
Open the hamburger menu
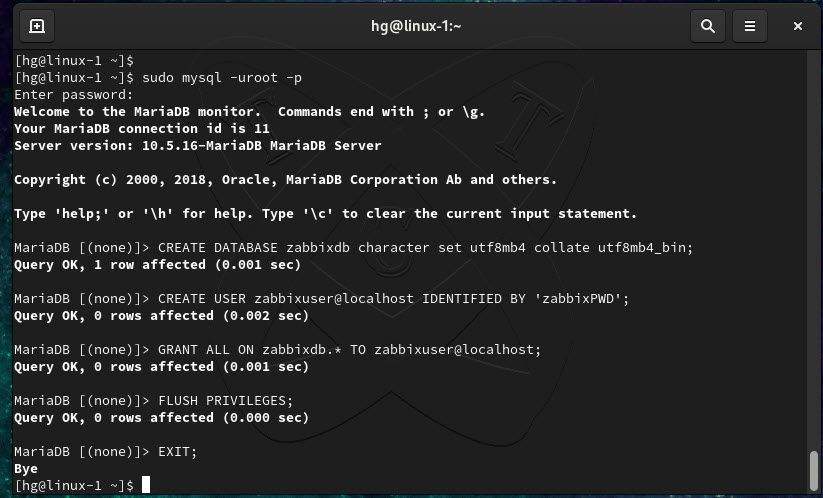(750, 26)
